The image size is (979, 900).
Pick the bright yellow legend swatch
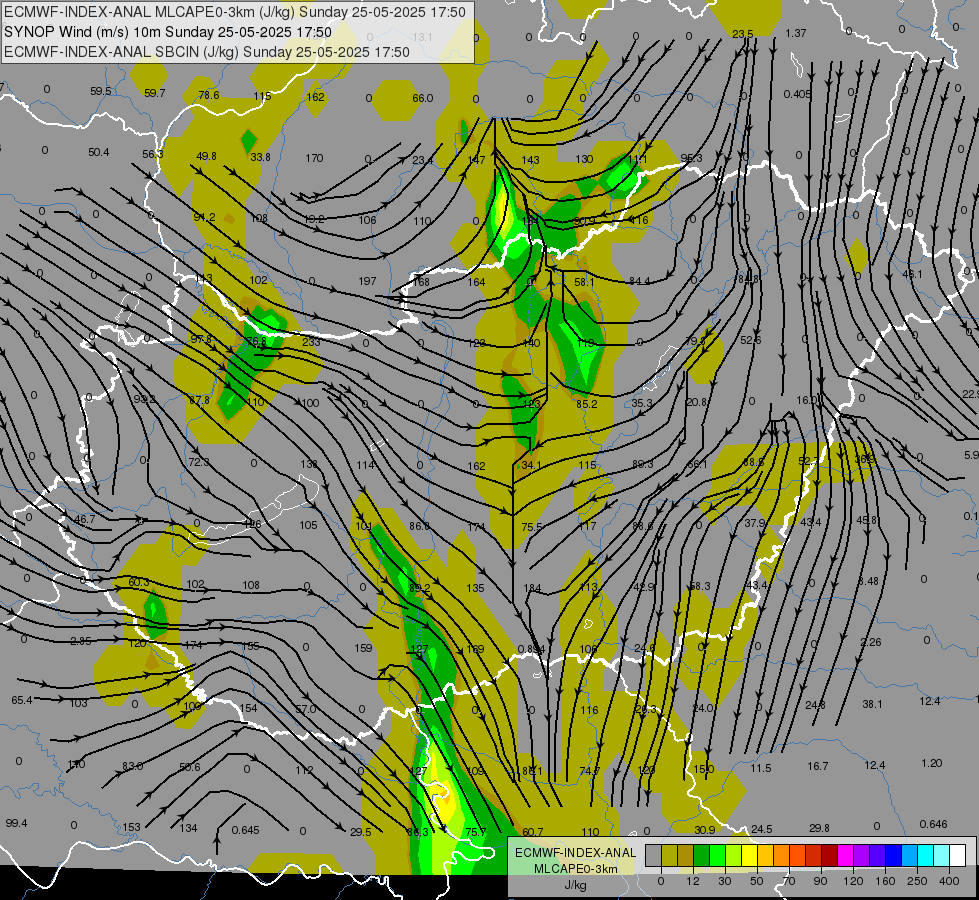tap(749, 856)
